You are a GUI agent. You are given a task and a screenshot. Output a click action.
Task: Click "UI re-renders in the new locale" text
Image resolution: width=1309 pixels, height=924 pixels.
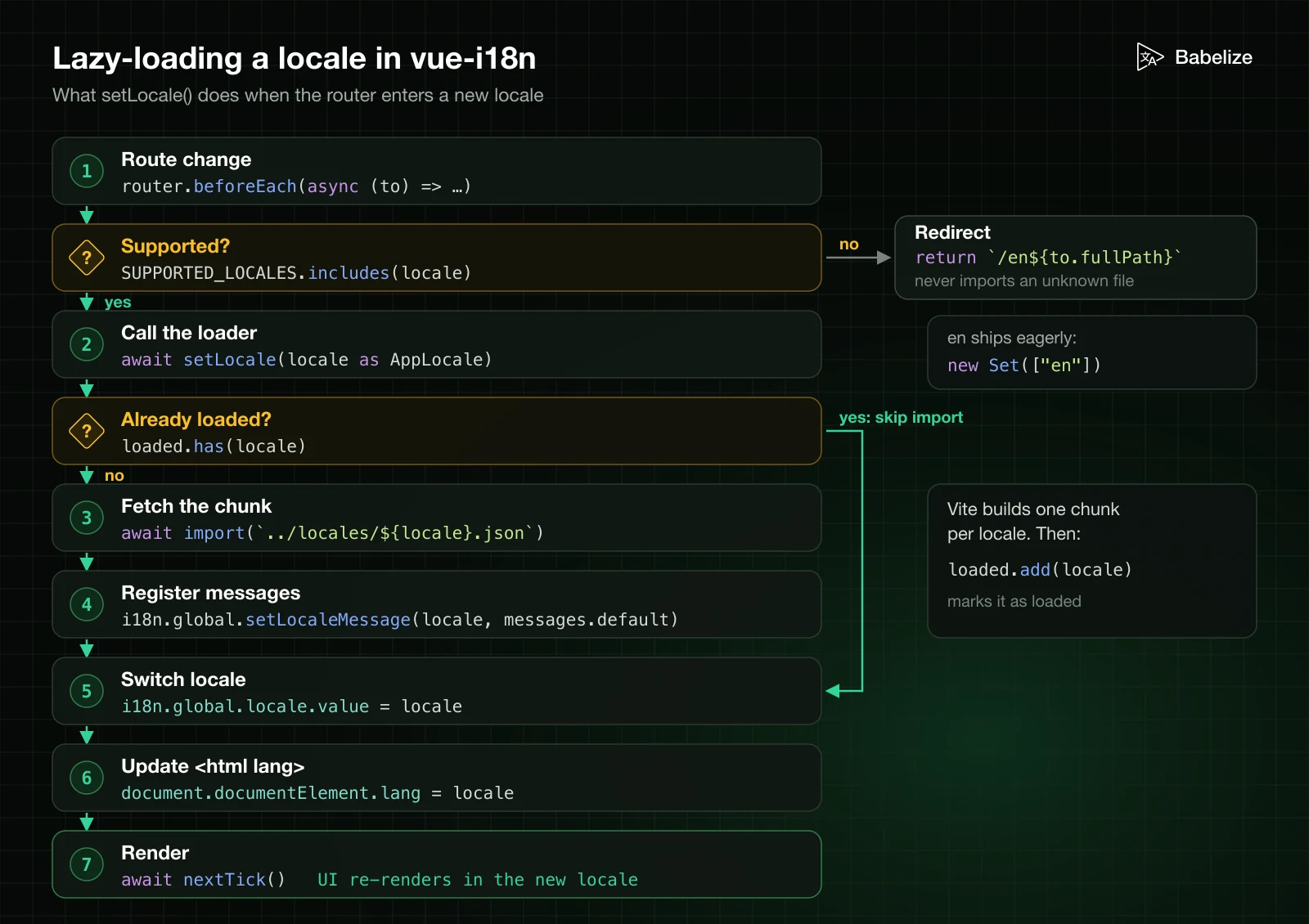click(x=478, y=880)
